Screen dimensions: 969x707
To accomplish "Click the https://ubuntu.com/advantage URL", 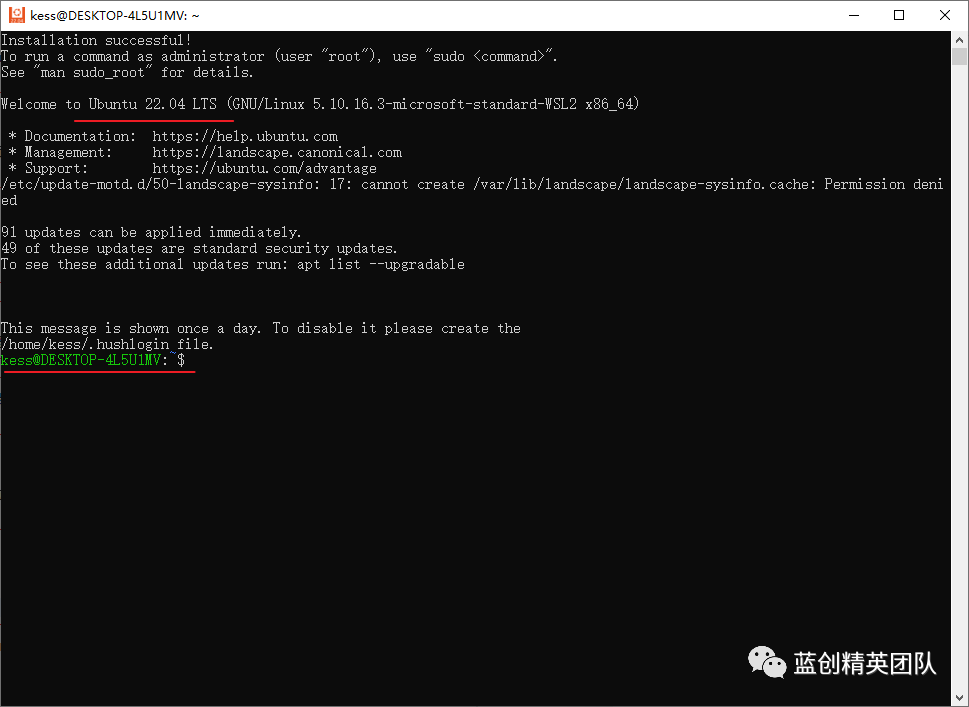I will coord(264,168).
